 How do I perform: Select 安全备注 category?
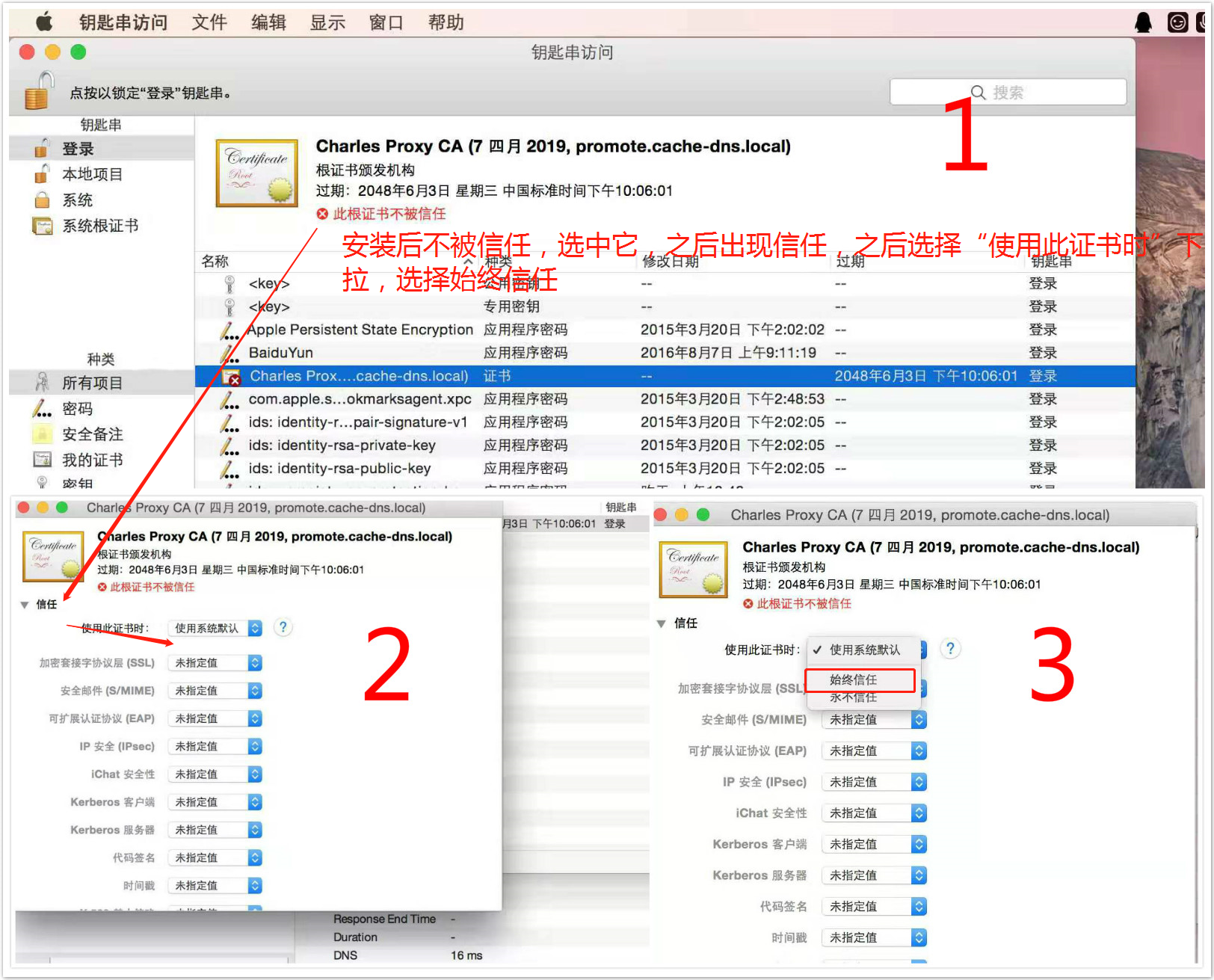(x=102, y=434)
